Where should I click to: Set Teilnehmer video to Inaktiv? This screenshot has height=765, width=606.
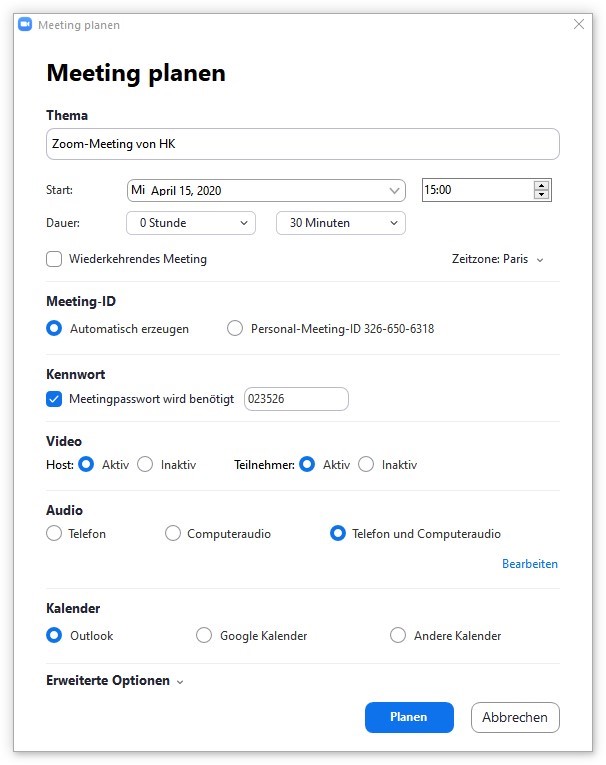366,464
